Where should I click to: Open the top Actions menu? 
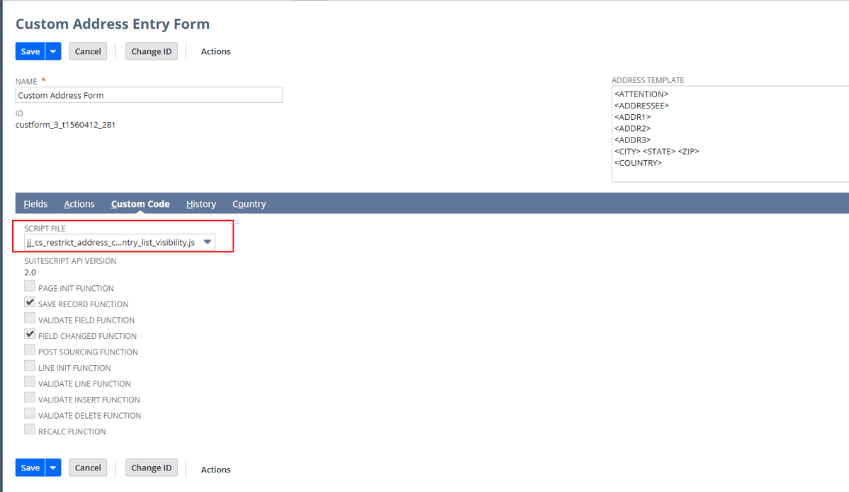(x=215, y=51)
